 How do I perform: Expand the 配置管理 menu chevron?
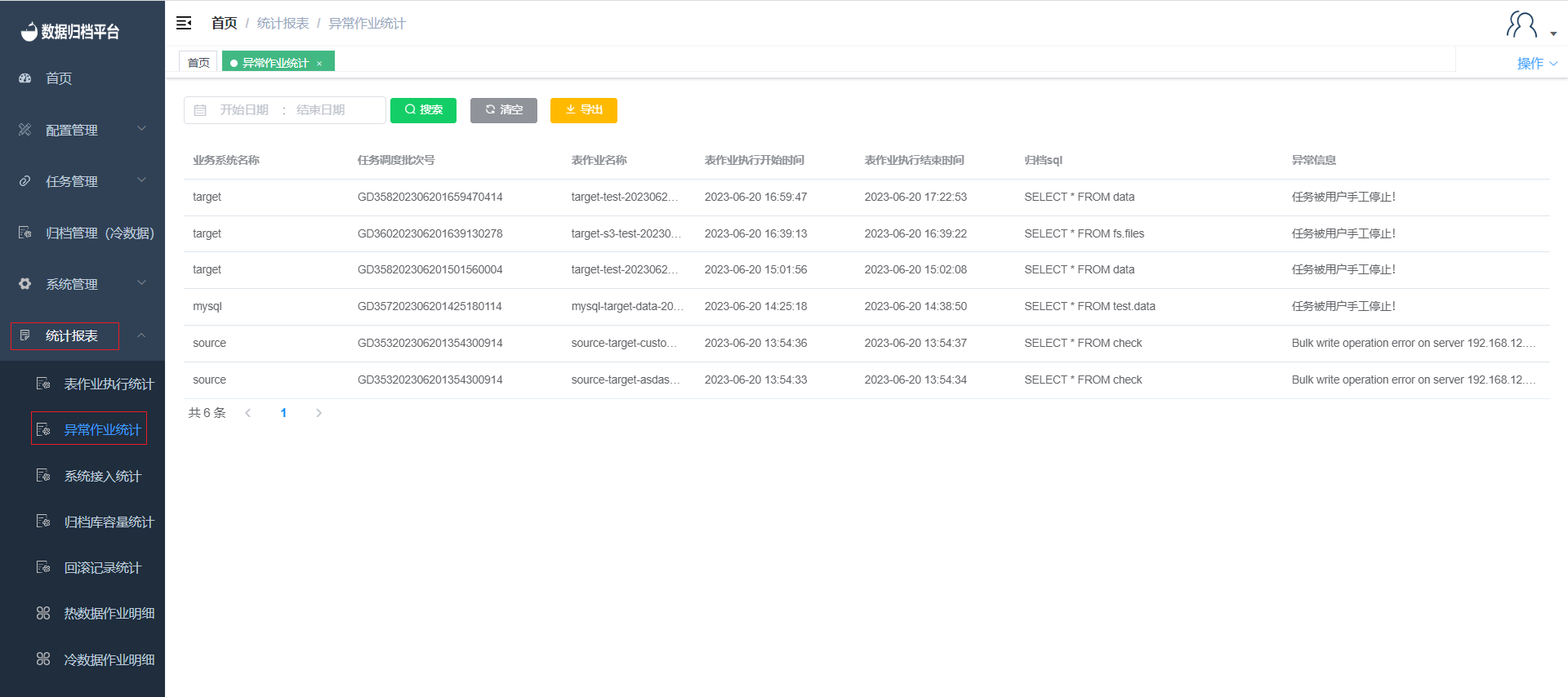141,129
